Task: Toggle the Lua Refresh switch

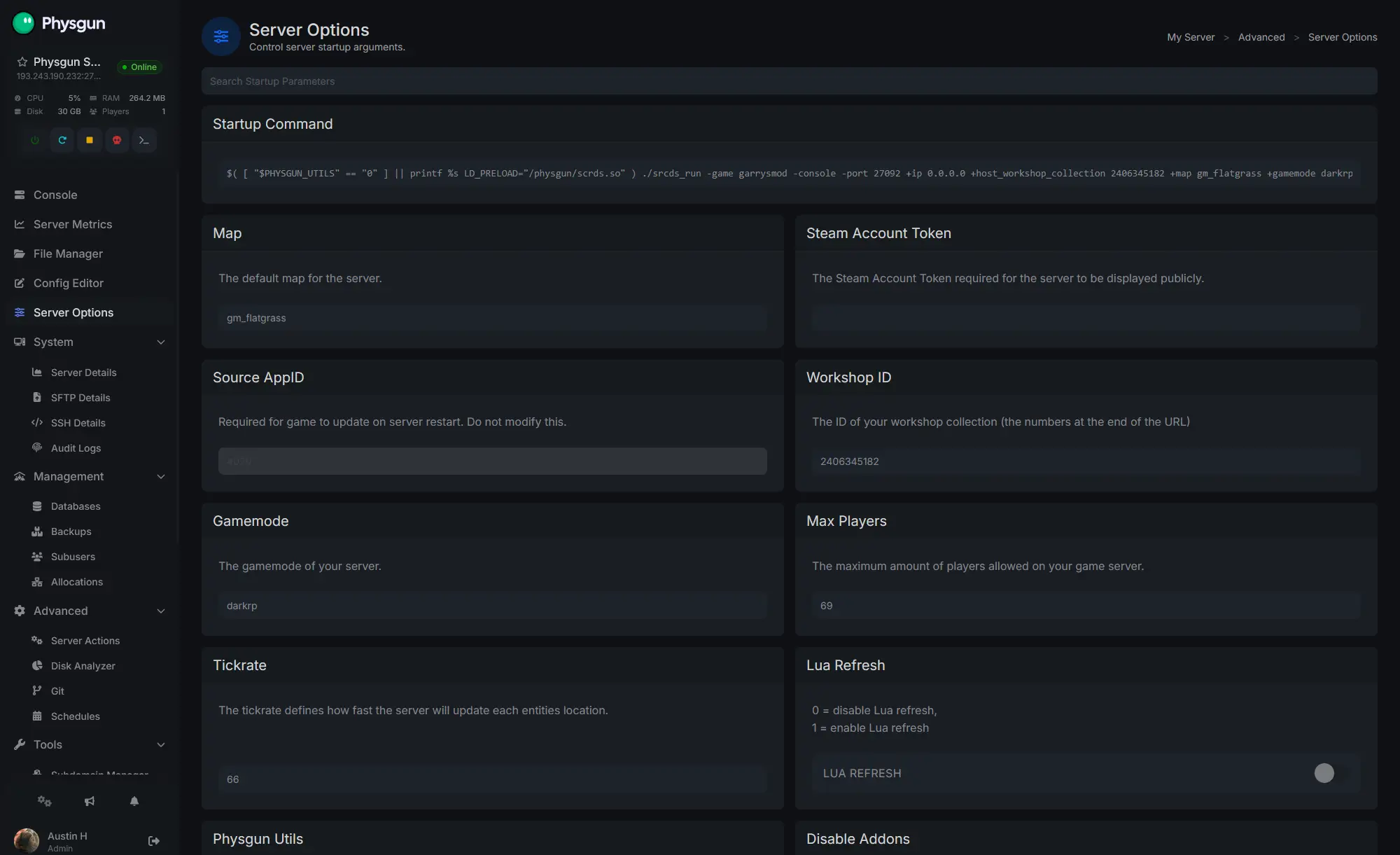Action: tap(1331, 773)
